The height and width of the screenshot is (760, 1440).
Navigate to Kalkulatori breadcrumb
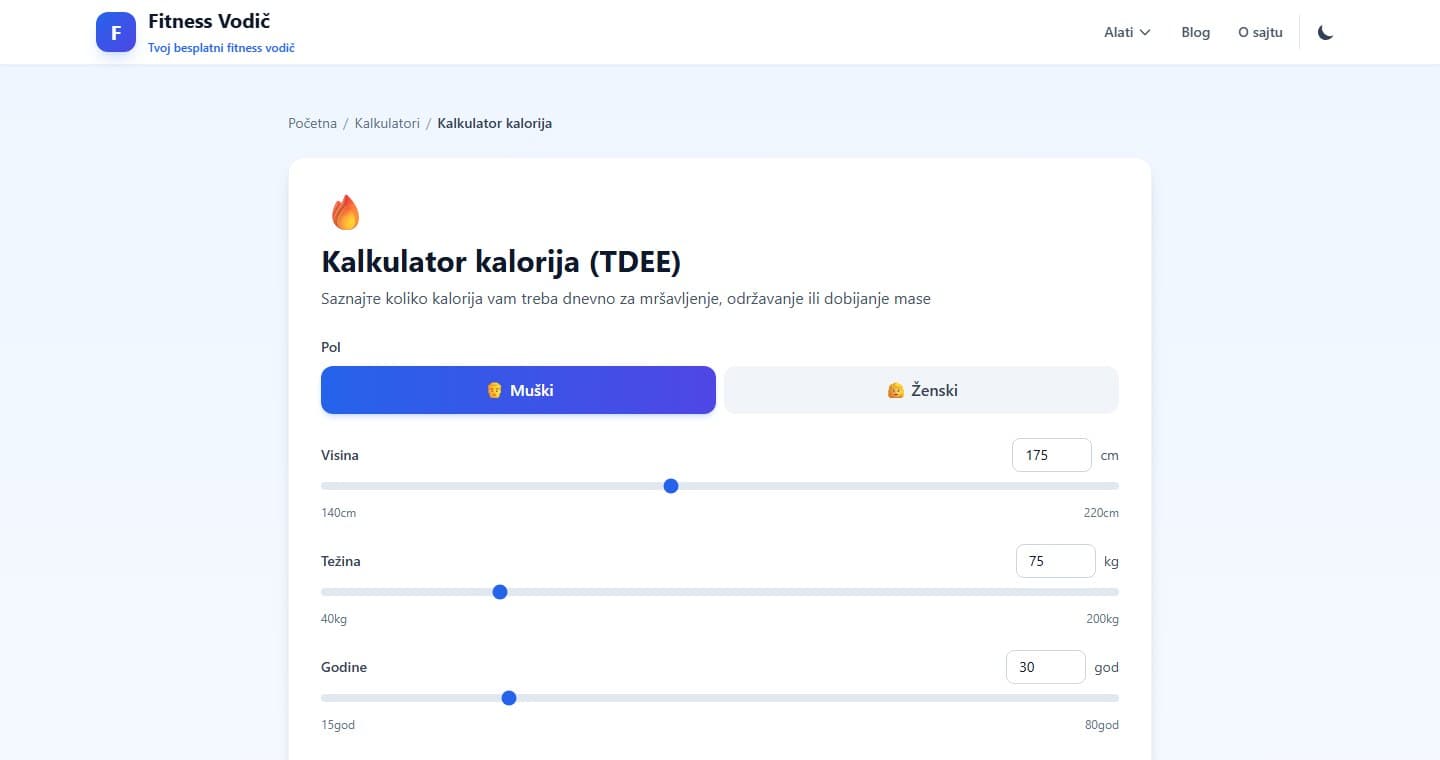pos(387,123)
